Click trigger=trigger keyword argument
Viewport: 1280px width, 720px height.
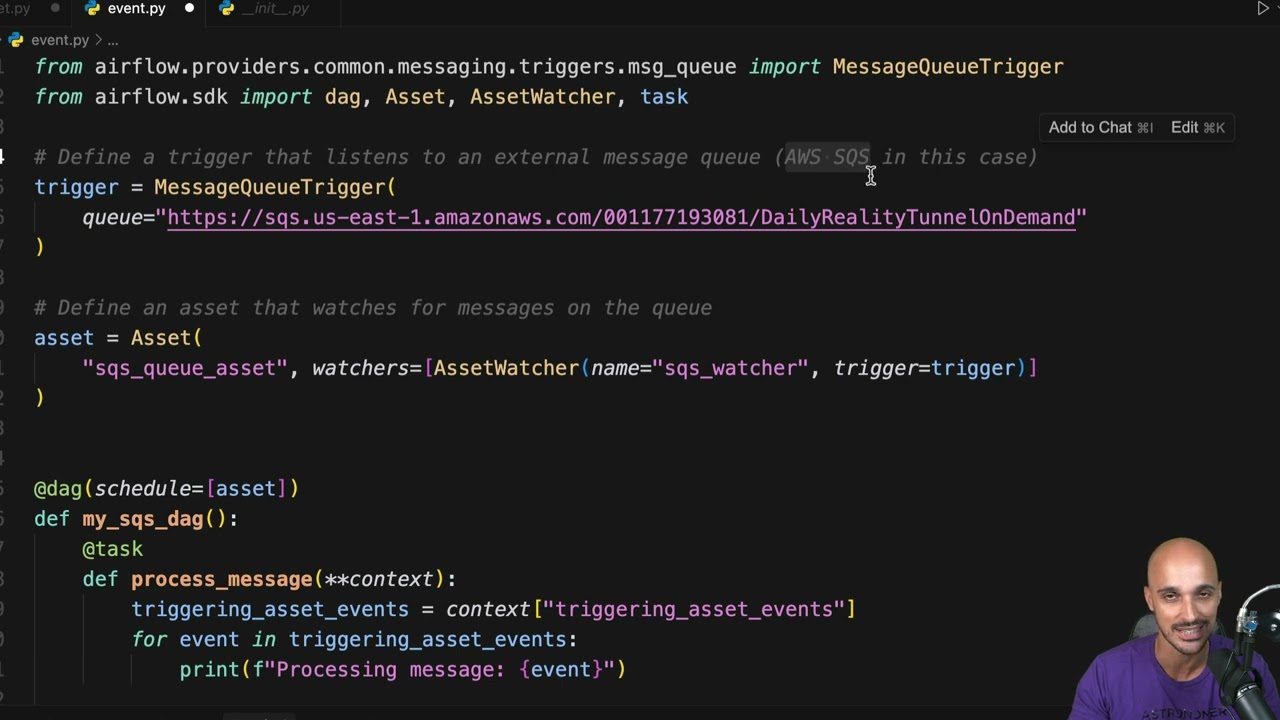[925, 368]
